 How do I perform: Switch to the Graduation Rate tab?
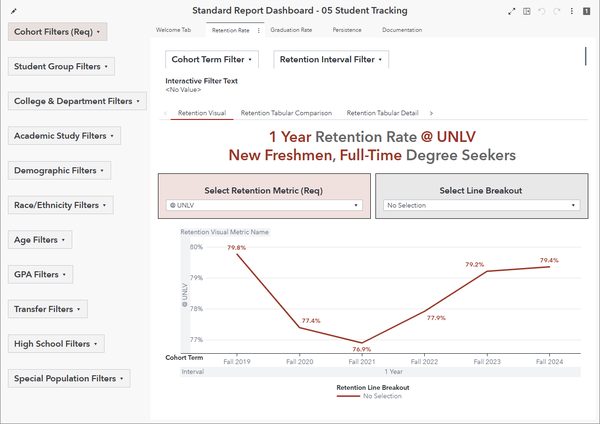[291, 30]
